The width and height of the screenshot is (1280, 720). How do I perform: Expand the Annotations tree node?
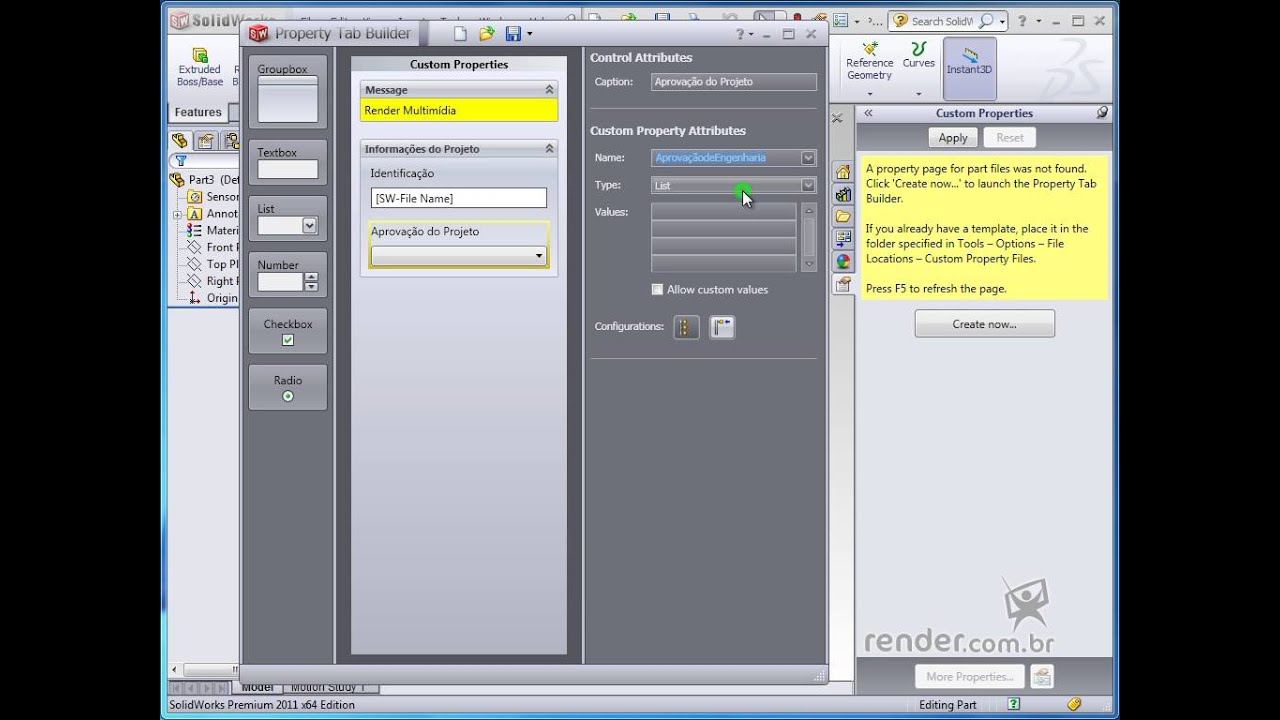(177, 214)
